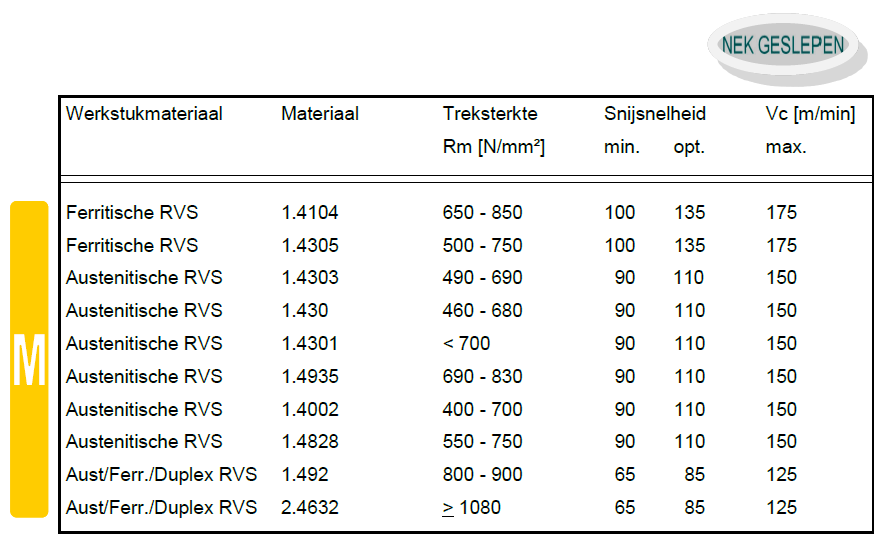Select the Treksterkte column header
The height and width of the screenshot is (545, 890).
click(490, 114)
